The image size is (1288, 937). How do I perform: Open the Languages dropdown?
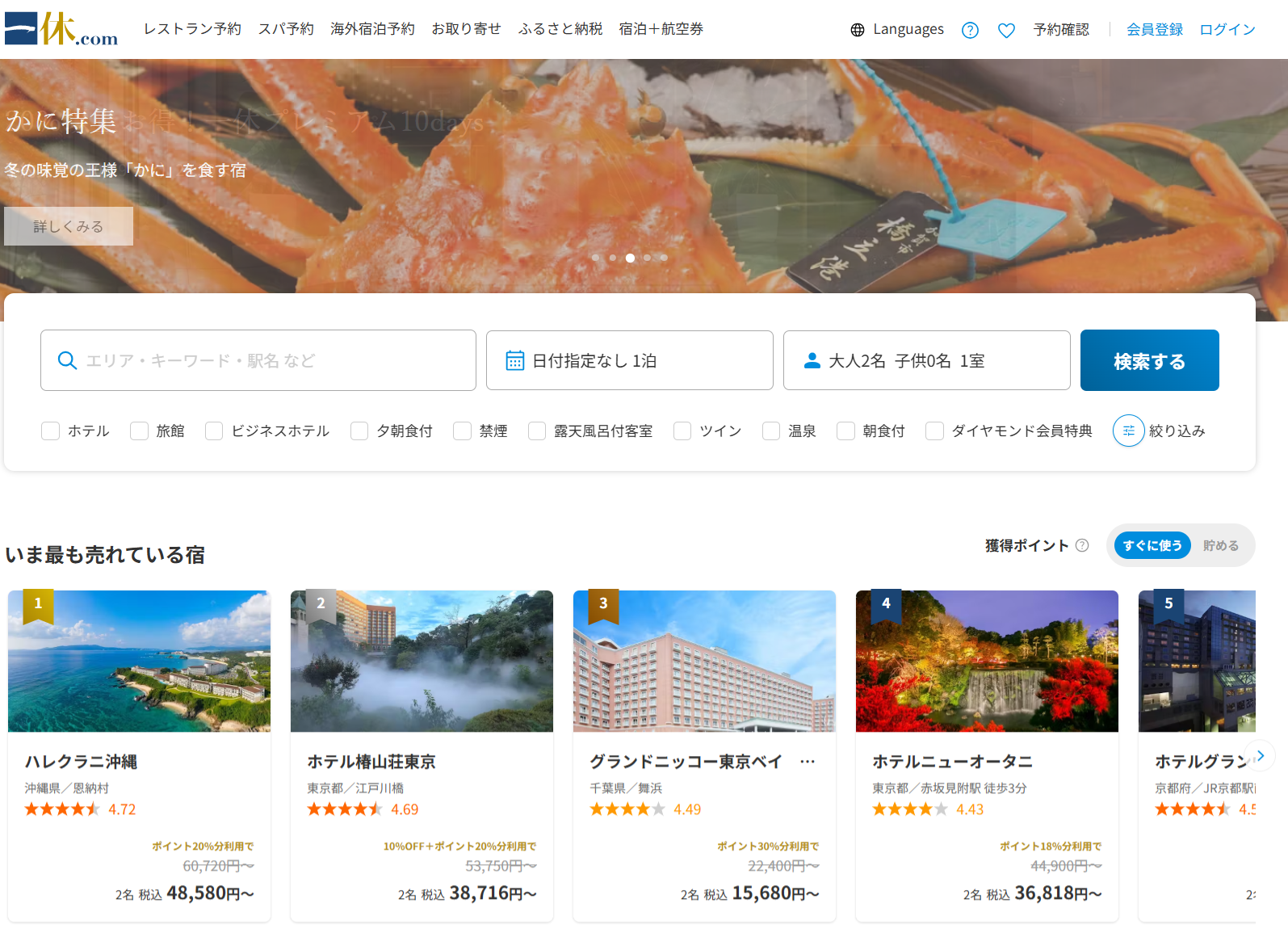click(x=908, y=30)
